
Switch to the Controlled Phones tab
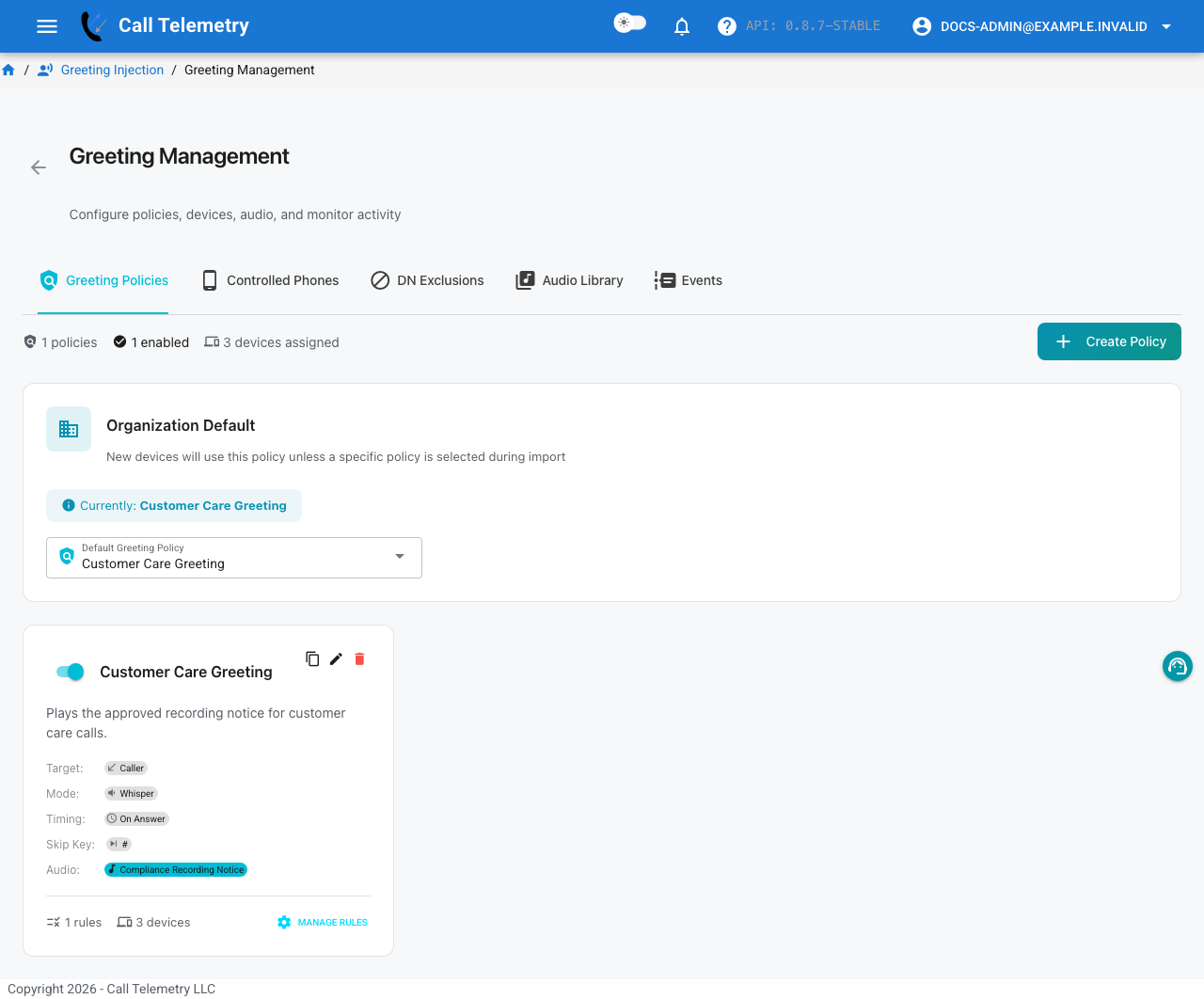coord(270,280)
